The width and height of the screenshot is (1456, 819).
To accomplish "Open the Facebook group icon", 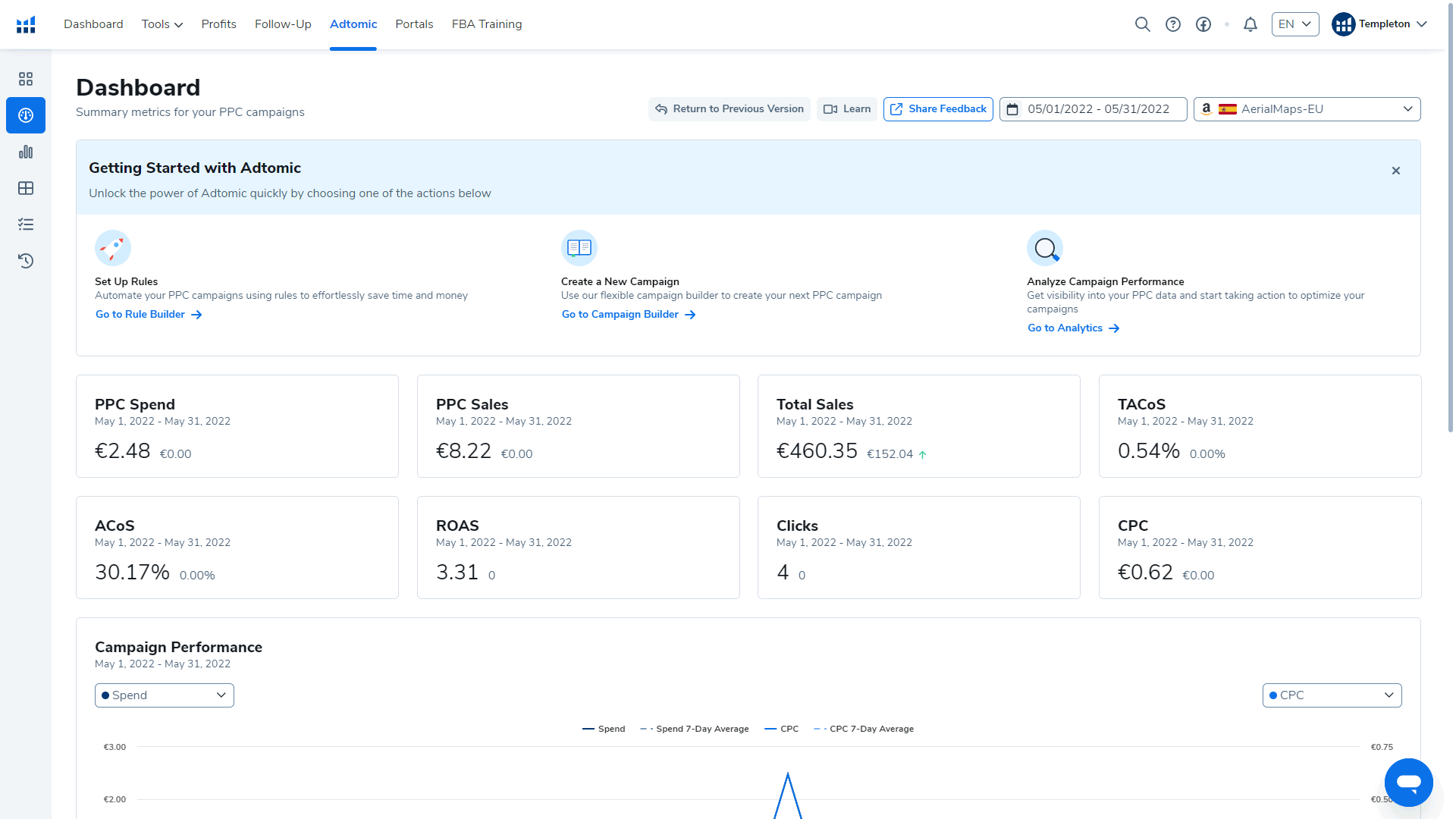I will pos(1203,24).
